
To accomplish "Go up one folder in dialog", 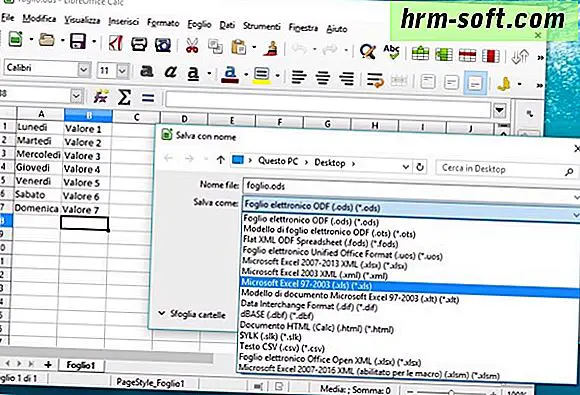I will 220,160.
